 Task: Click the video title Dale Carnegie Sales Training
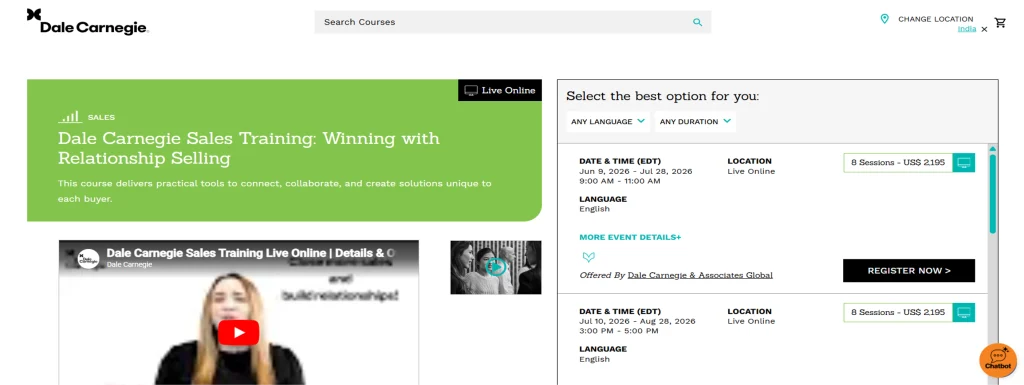tap(251, 253)
